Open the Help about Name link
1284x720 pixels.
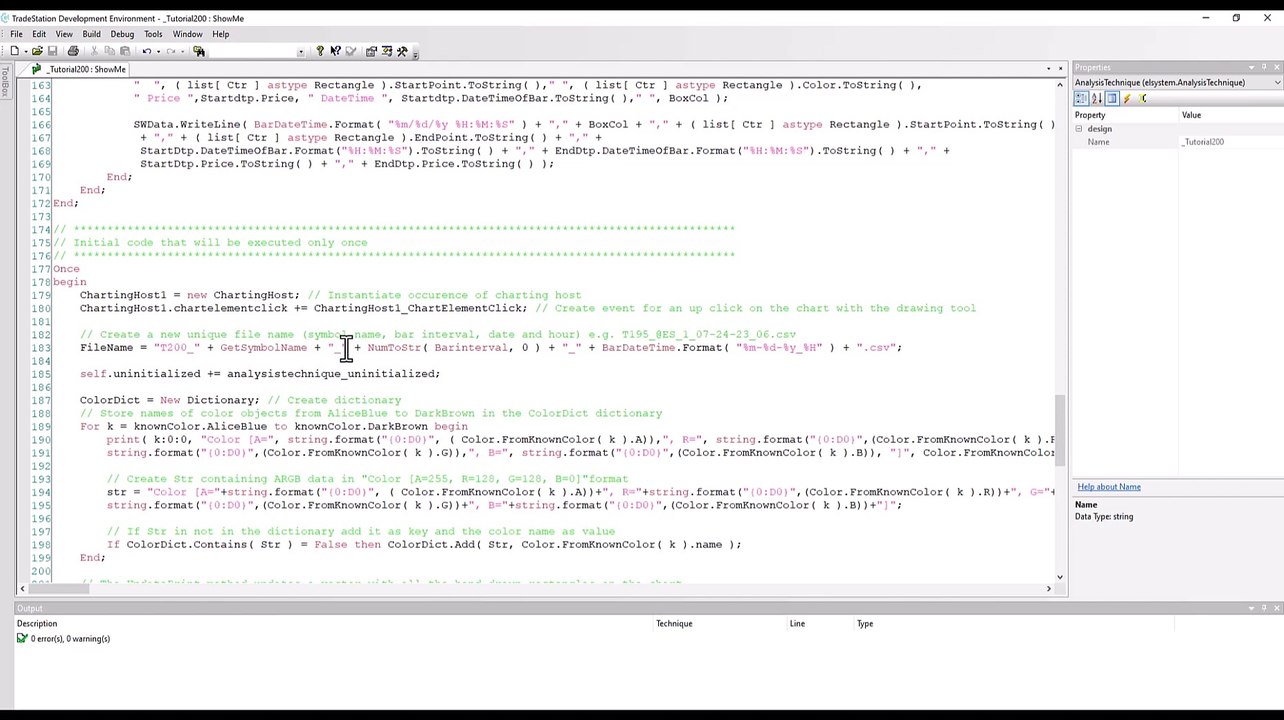(1108, 487)
